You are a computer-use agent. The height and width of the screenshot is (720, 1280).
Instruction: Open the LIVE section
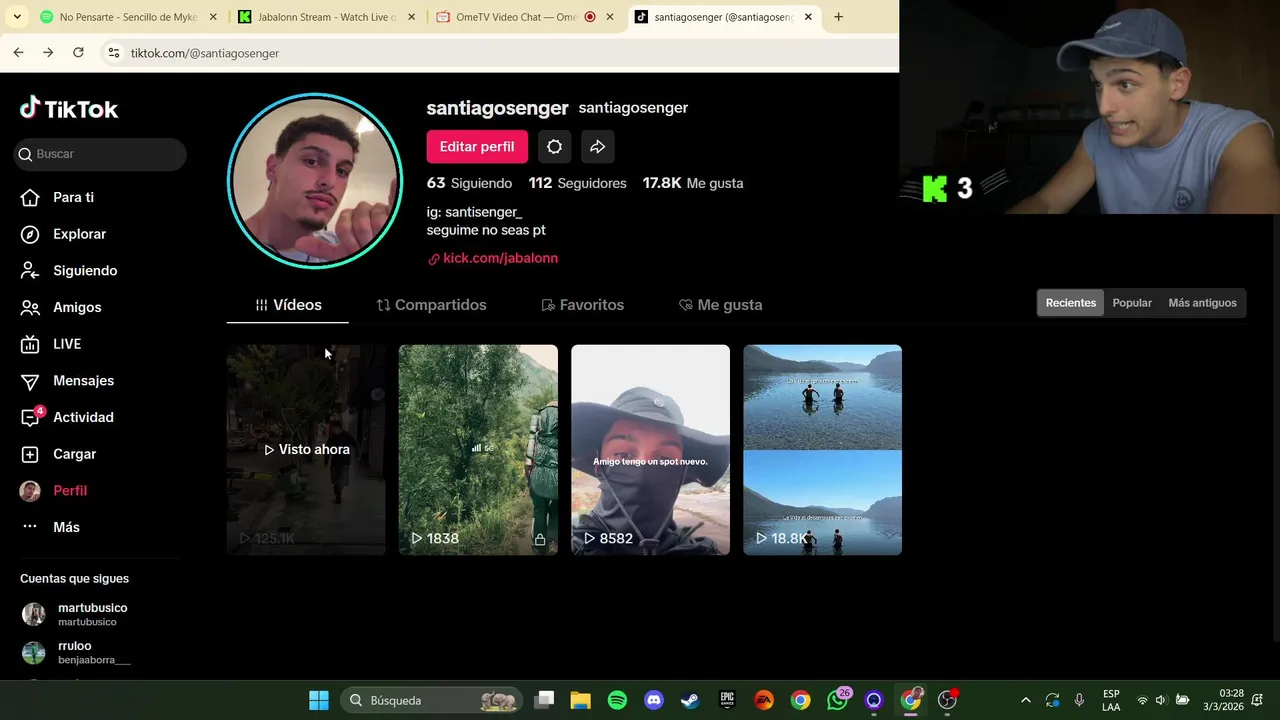pos(51,344)
